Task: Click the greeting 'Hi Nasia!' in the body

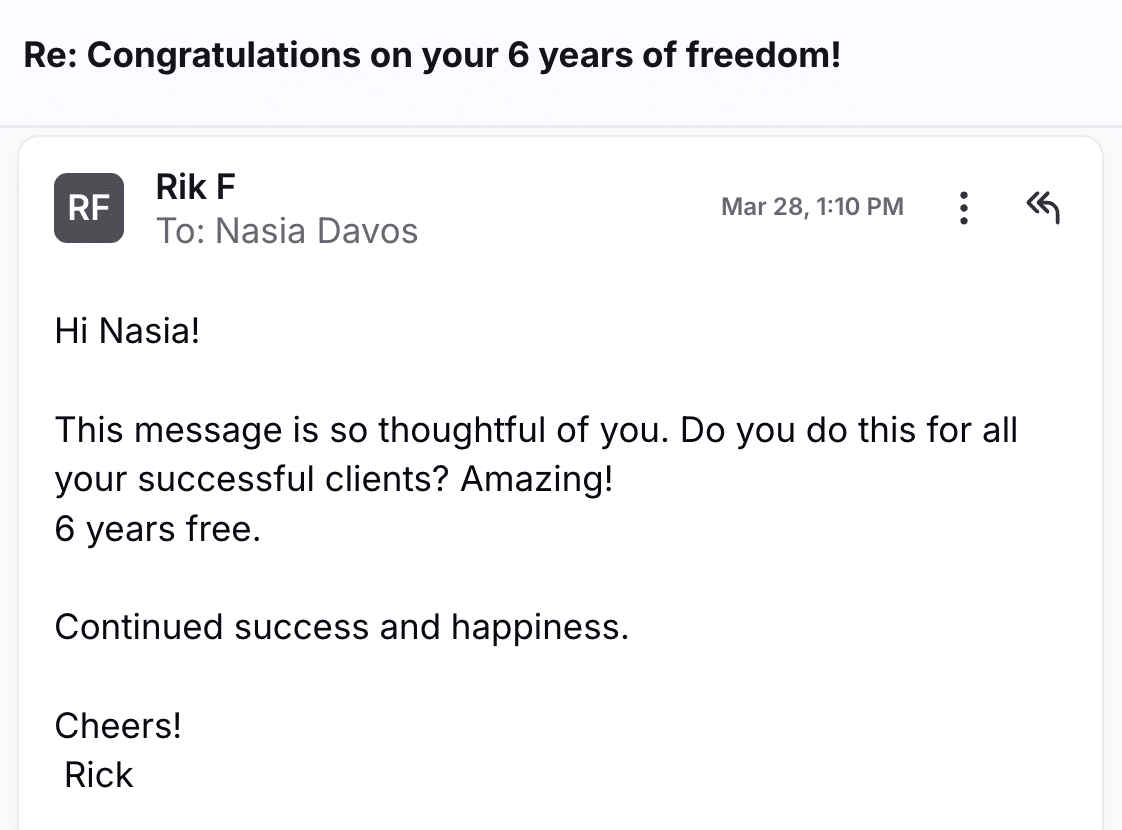Action: point(128,330)
